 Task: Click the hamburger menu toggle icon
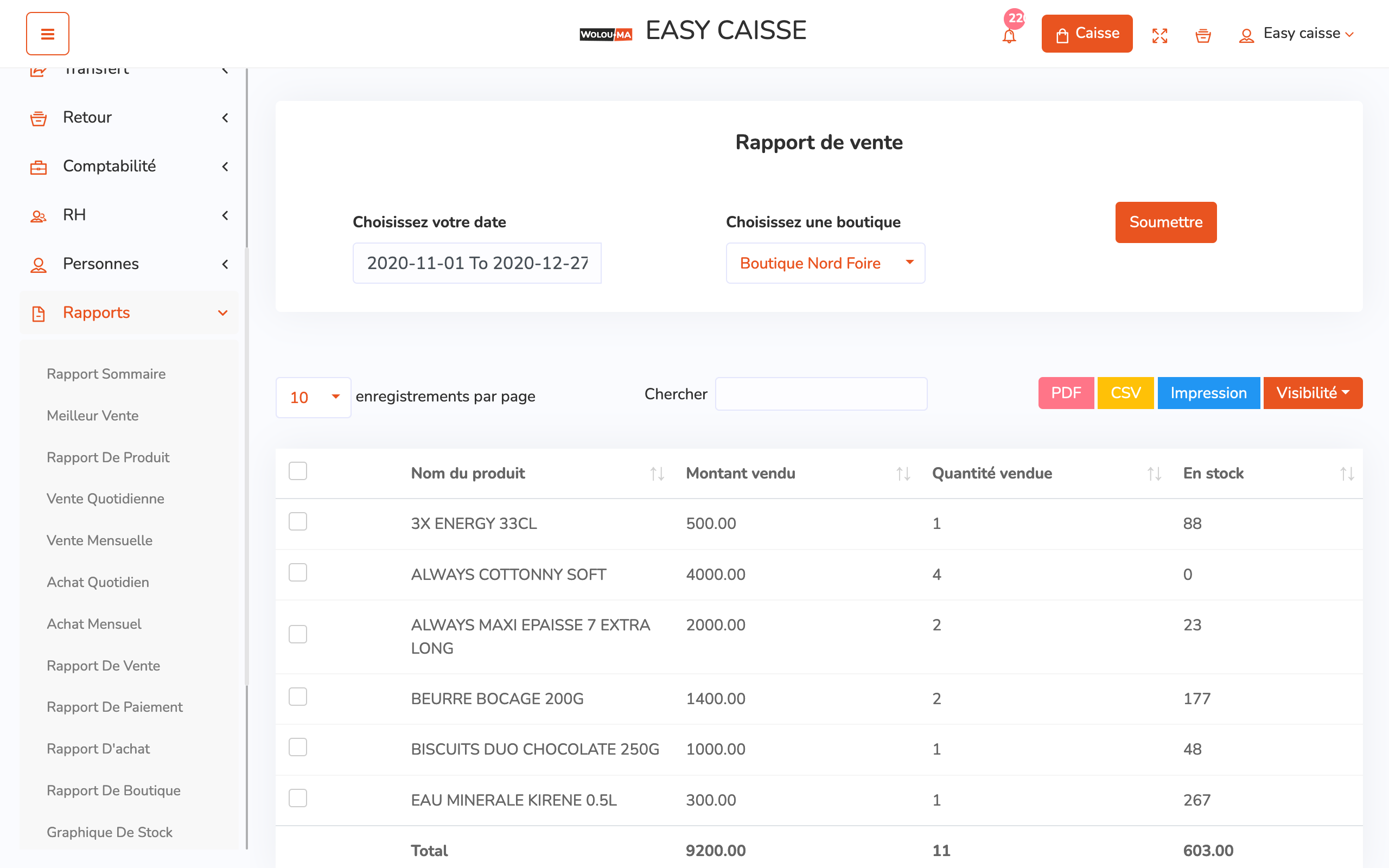(47, 34)
